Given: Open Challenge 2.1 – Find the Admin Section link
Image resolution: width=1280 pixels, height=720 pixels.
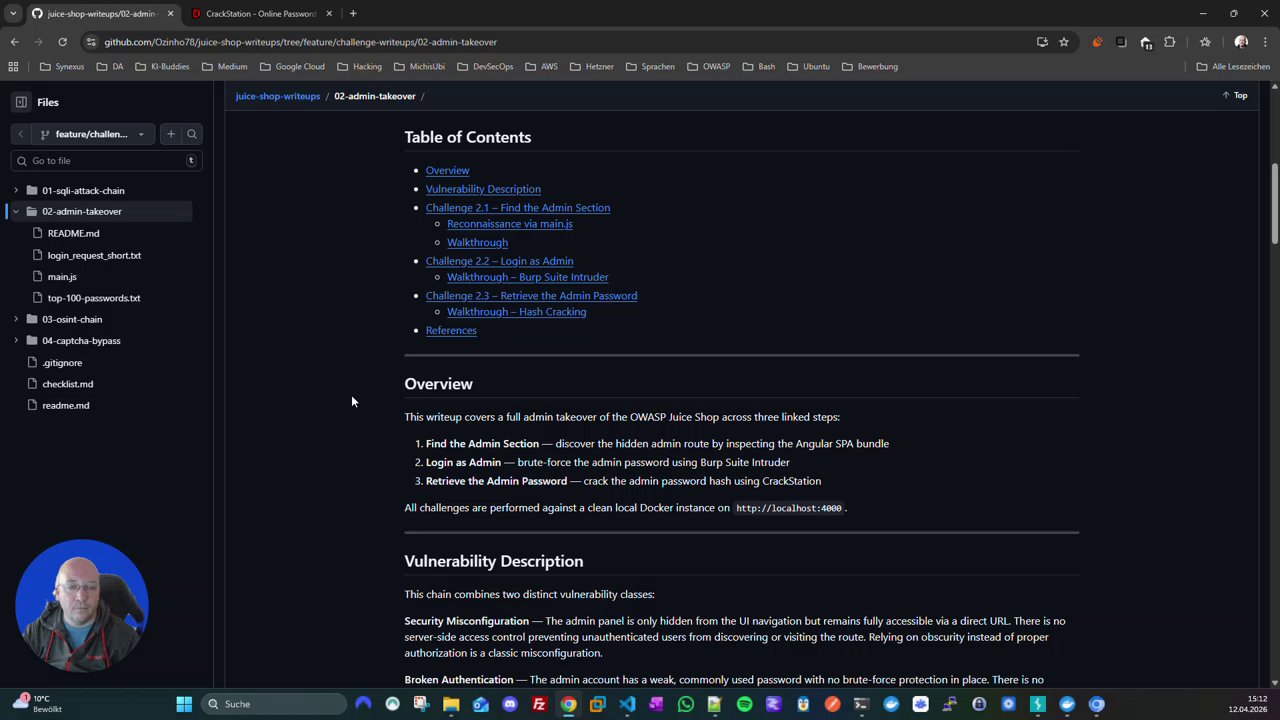Looking at the screenshot, I should (x=518, y=208).
